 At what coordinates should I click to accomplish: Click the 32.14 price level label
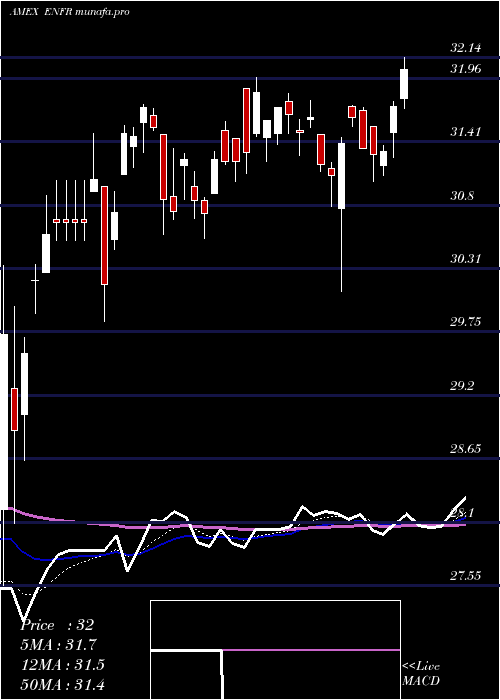pyautogui.click(x=466, y=47)
